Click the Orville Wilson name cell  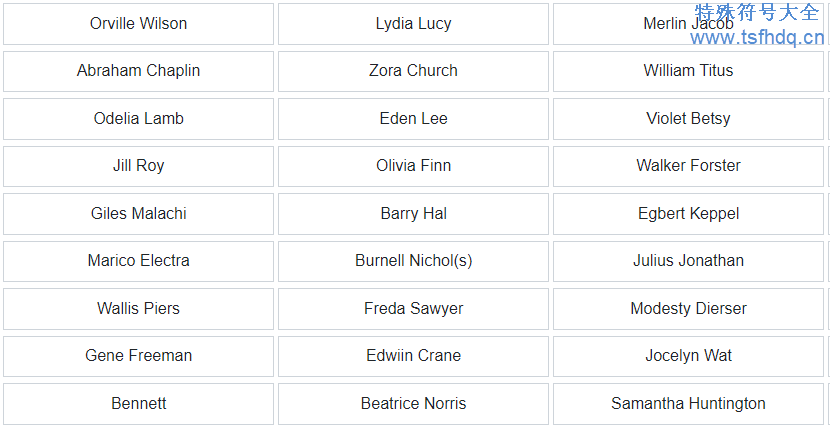pyautogui.click(x=138, y=24)
